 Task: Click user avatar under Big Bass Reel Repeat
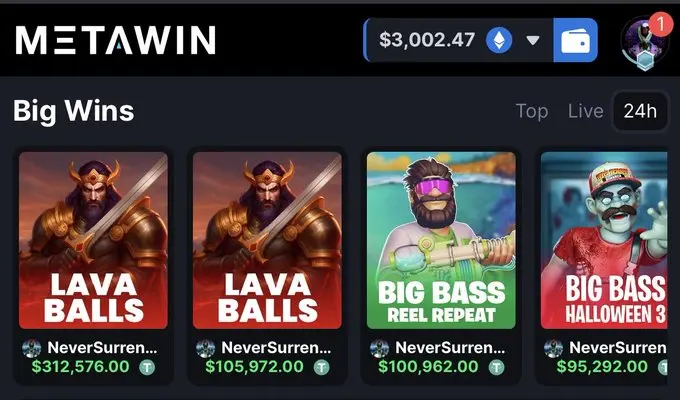pyautogui.click(x=379, y=348)
